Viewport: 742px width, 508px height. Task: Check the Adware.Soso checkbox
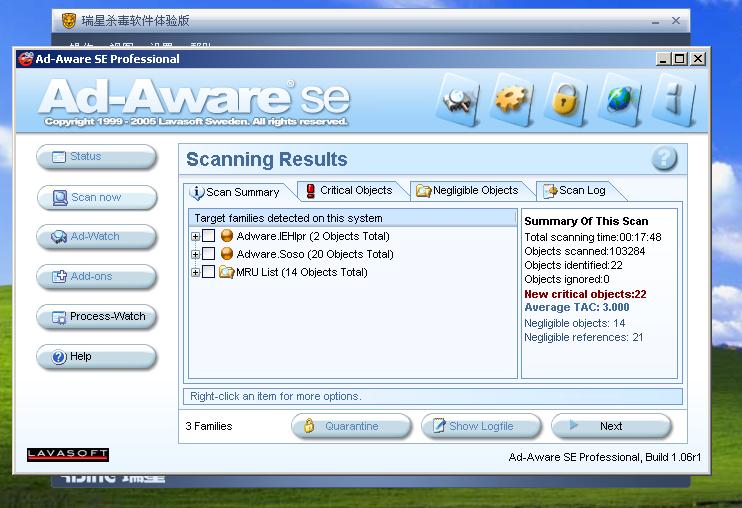click(x=209, y=254)
